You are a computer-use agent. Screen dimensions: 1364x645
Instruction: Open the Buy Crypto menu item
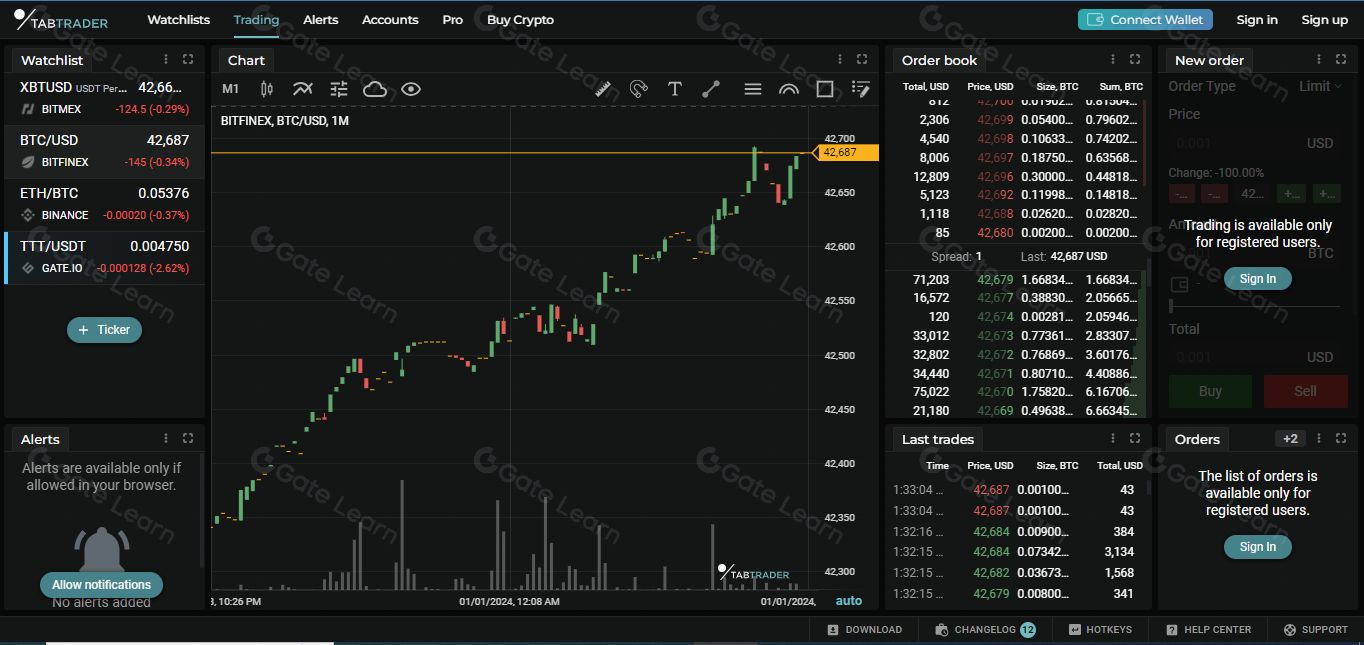[520, 20]
